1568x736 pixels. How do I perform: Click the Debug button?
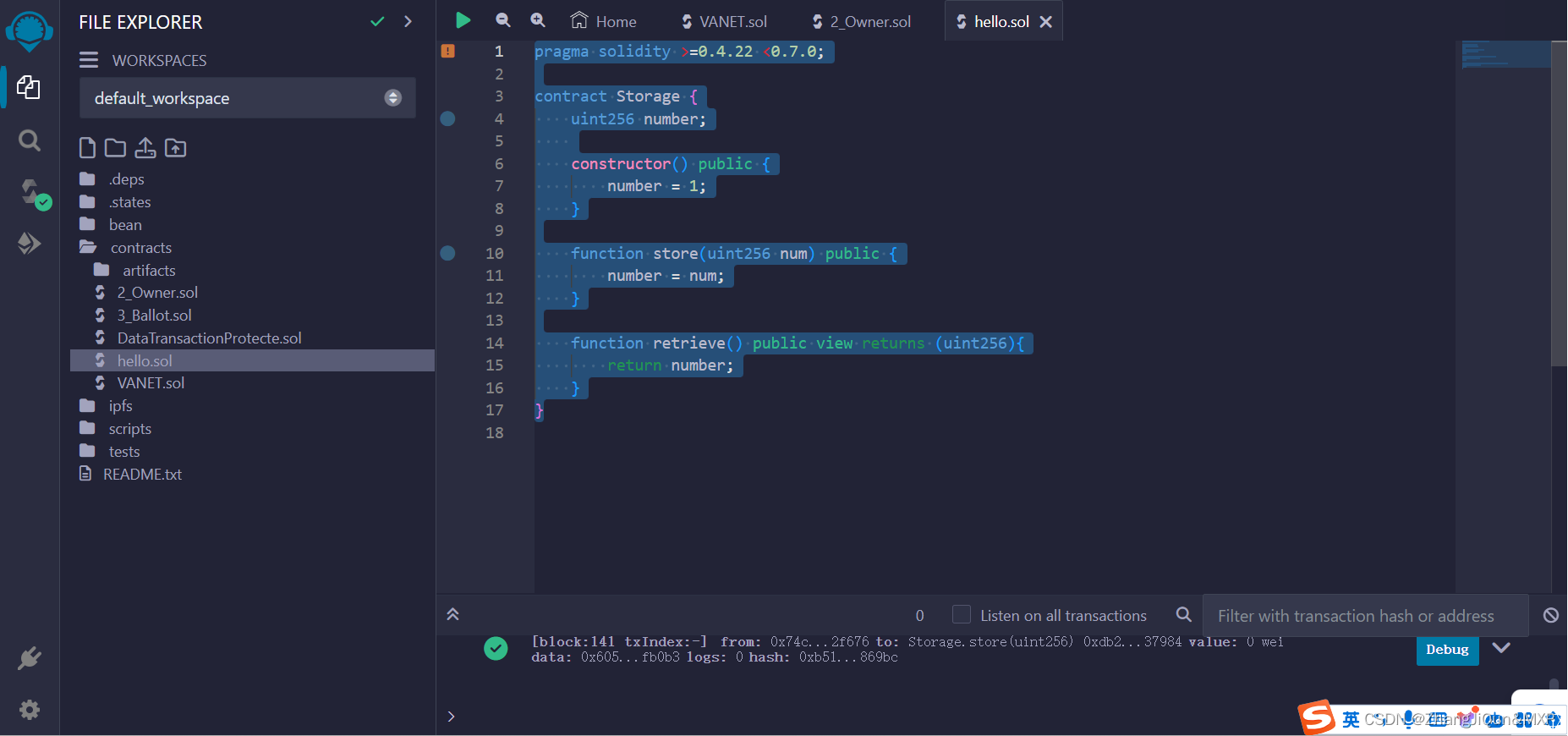click(x=1447, y=650)
